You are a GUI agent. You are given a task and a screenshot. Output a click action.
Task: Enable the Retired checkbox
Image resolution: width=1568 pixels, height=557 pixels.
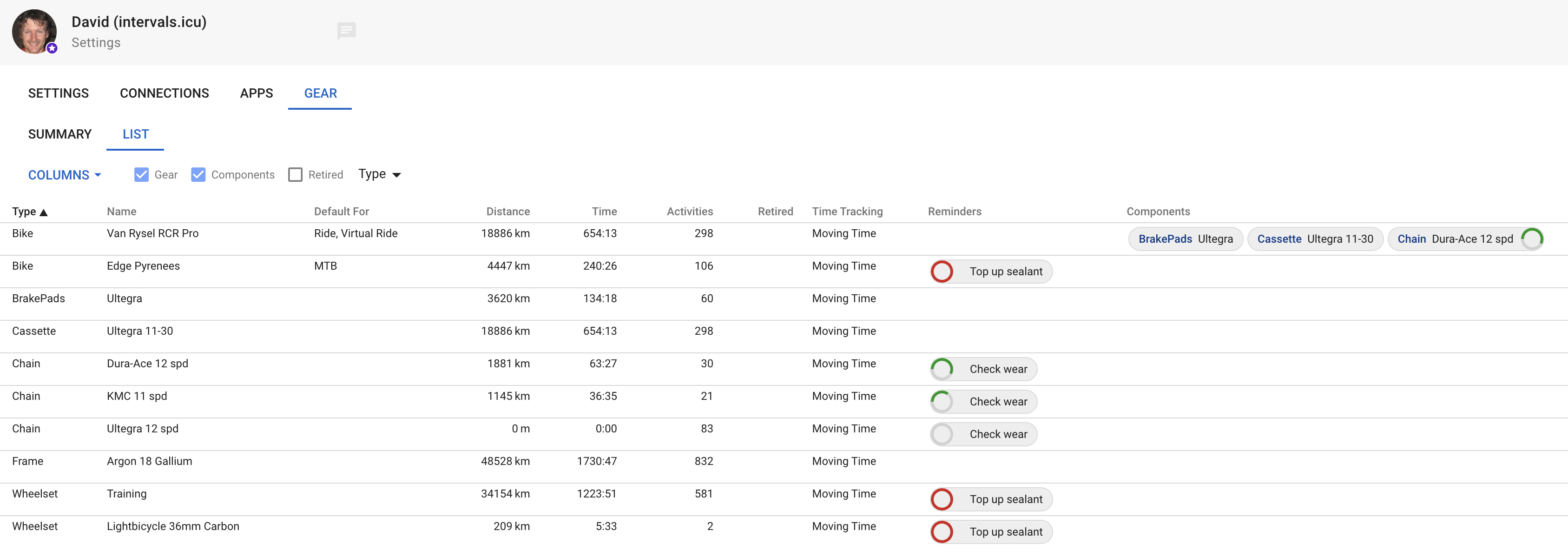(x=295, y=175)
